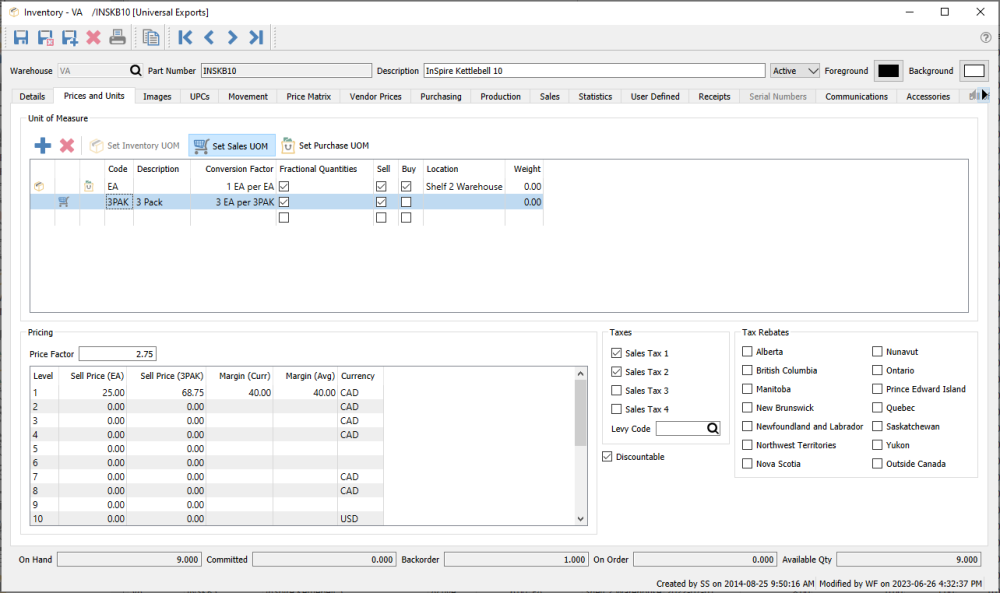Screen dimensions: 1000x593
Task: Open the Active status dropdown
Action: click(x=795, y=71)
